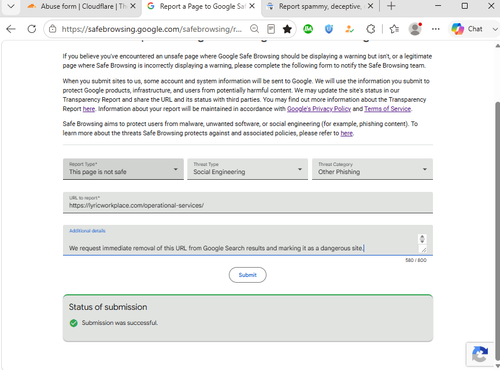This screenshot has width=500, height=370.
Task: Click the '580 / 800' character counter
Action: [x=416, y=260]
